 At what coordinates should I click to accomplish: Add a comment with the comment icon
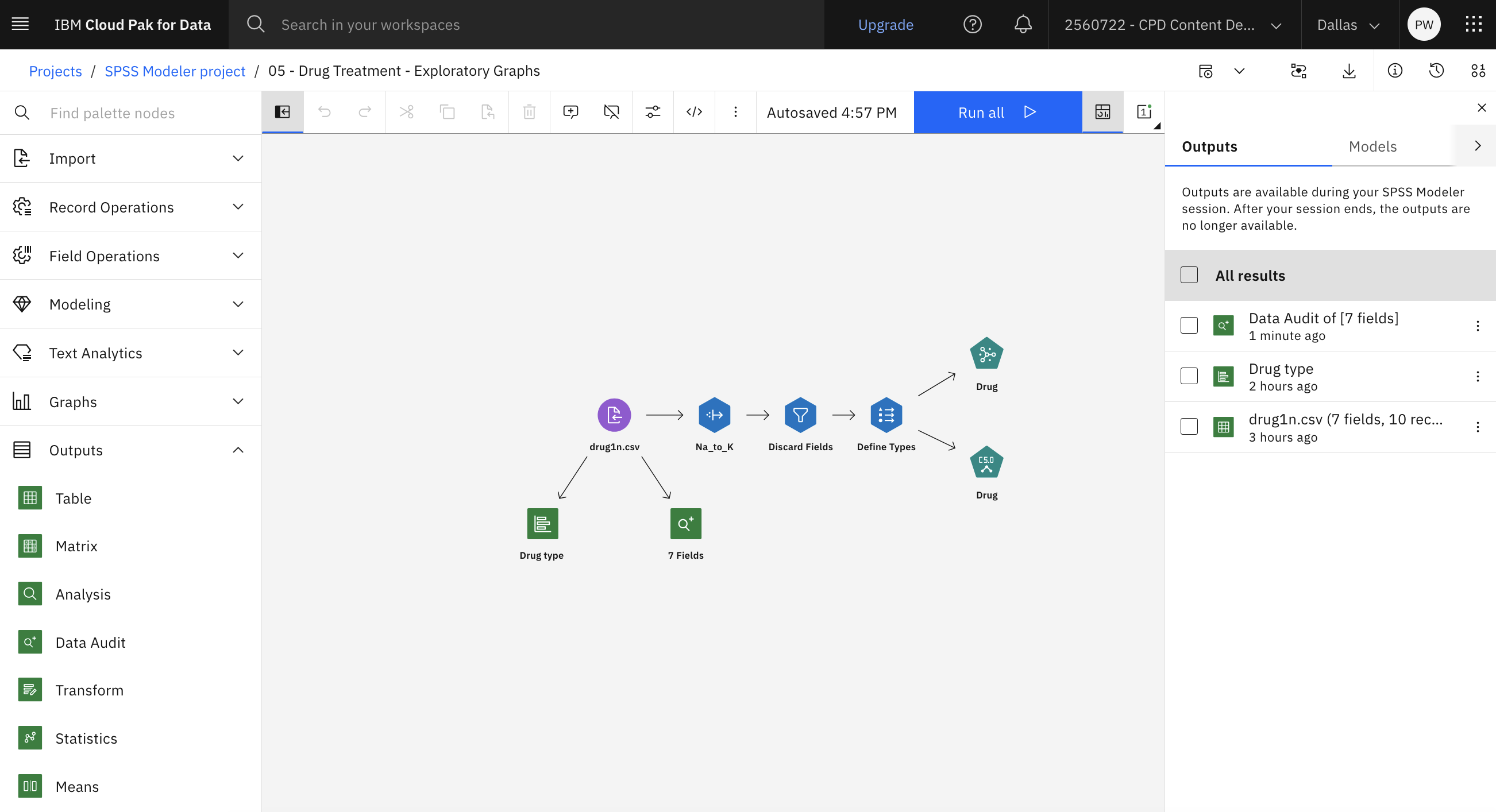(x=570, y=111)
